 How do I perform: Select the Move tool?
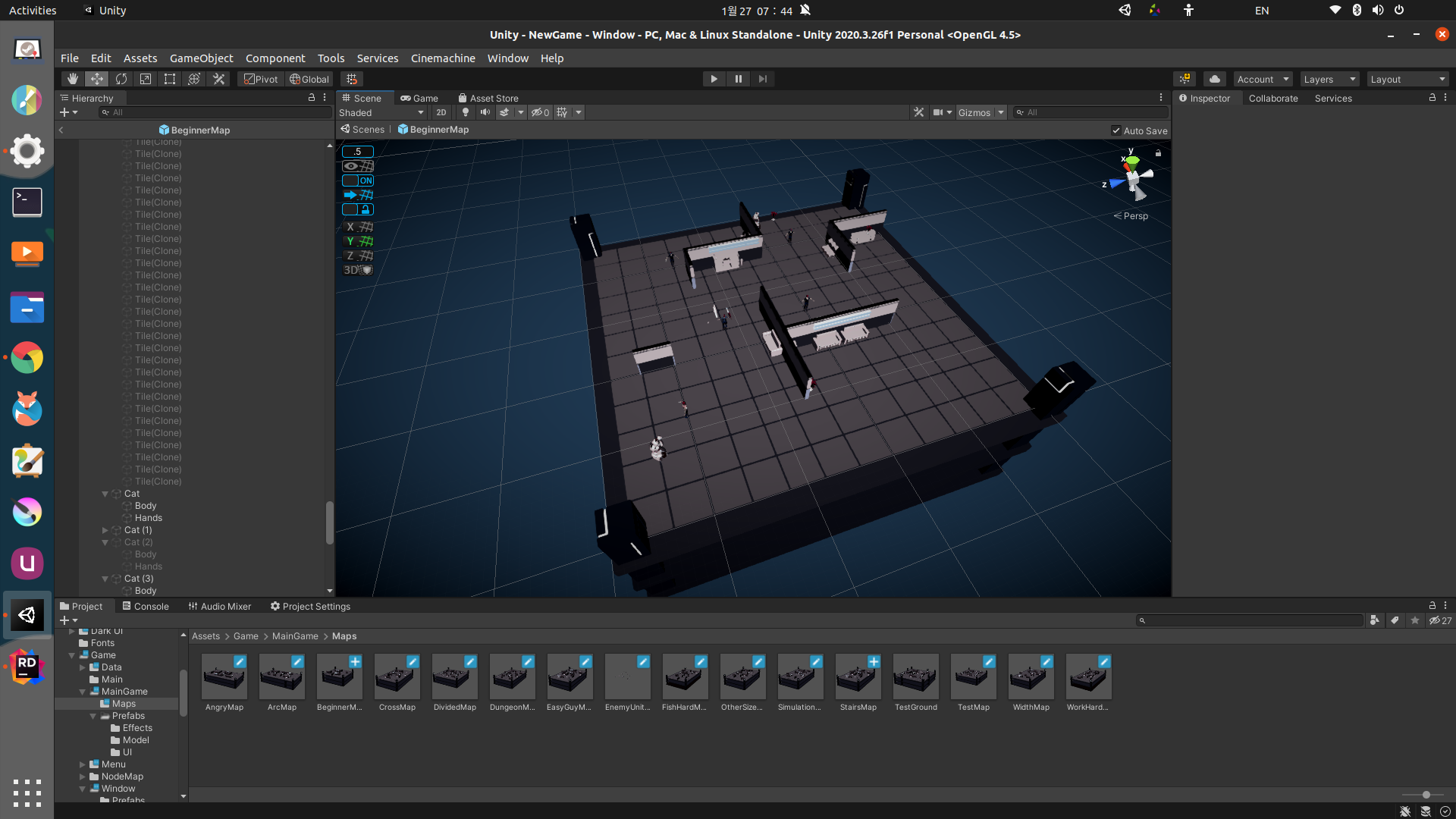coord(96,79)
